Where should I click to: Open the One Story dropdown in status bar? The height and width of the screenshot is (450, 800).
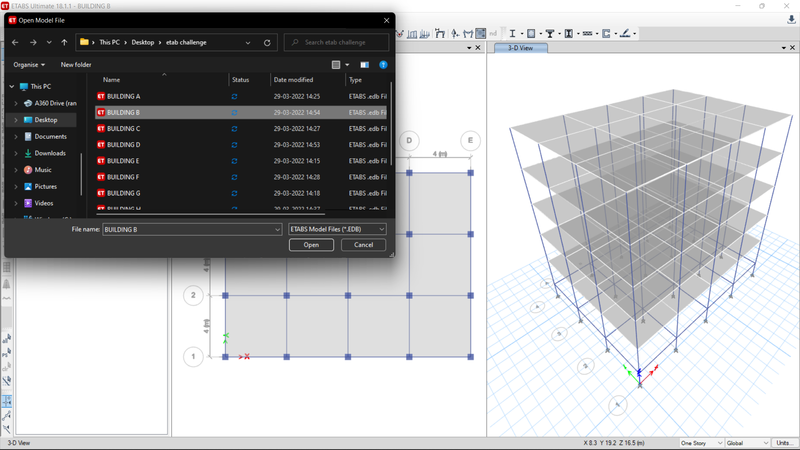(x=702, y=443)
